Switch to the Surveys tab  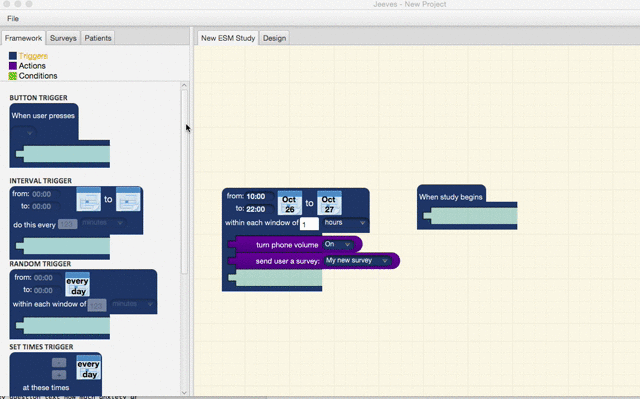[x=63, y=38]
